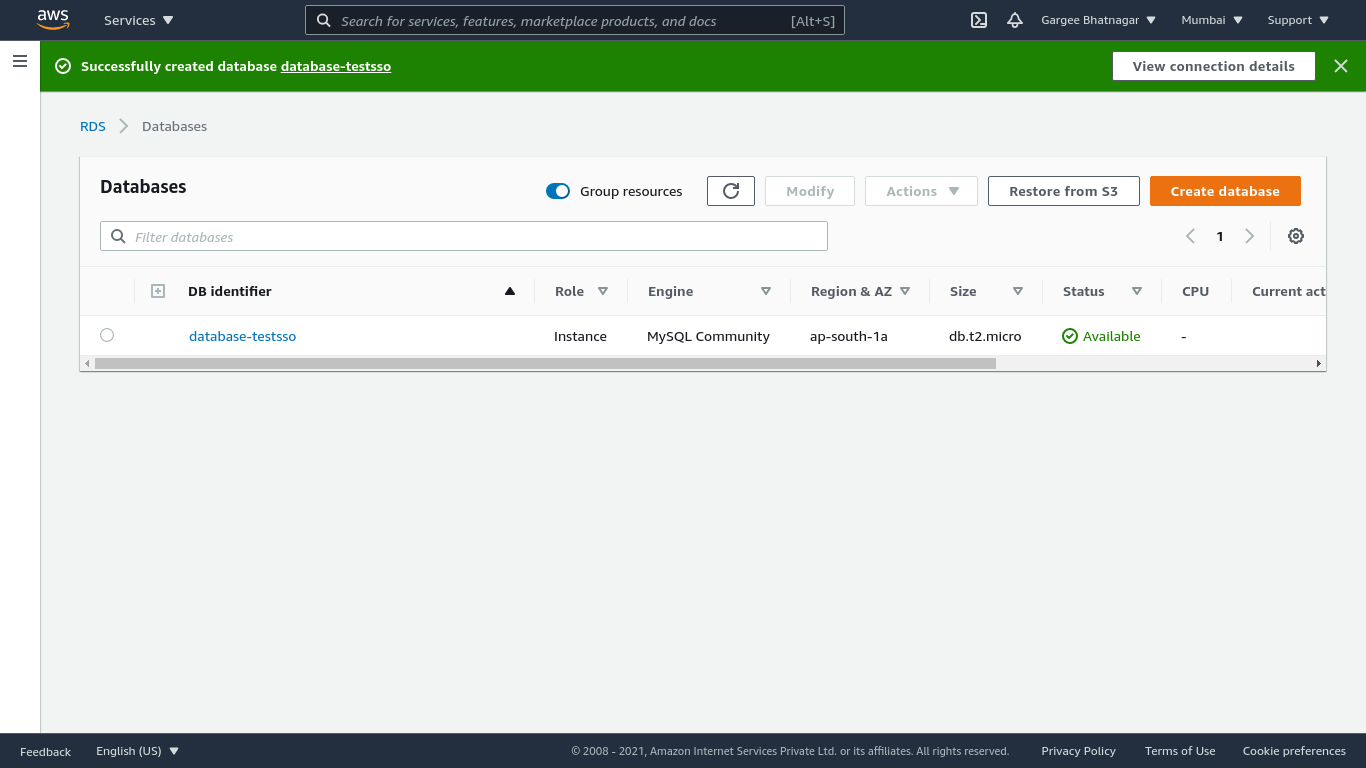The height and width of the screenshot is (768, 1366).
Task: Click the scrollbar left arrow of the table
Action: 87,363
